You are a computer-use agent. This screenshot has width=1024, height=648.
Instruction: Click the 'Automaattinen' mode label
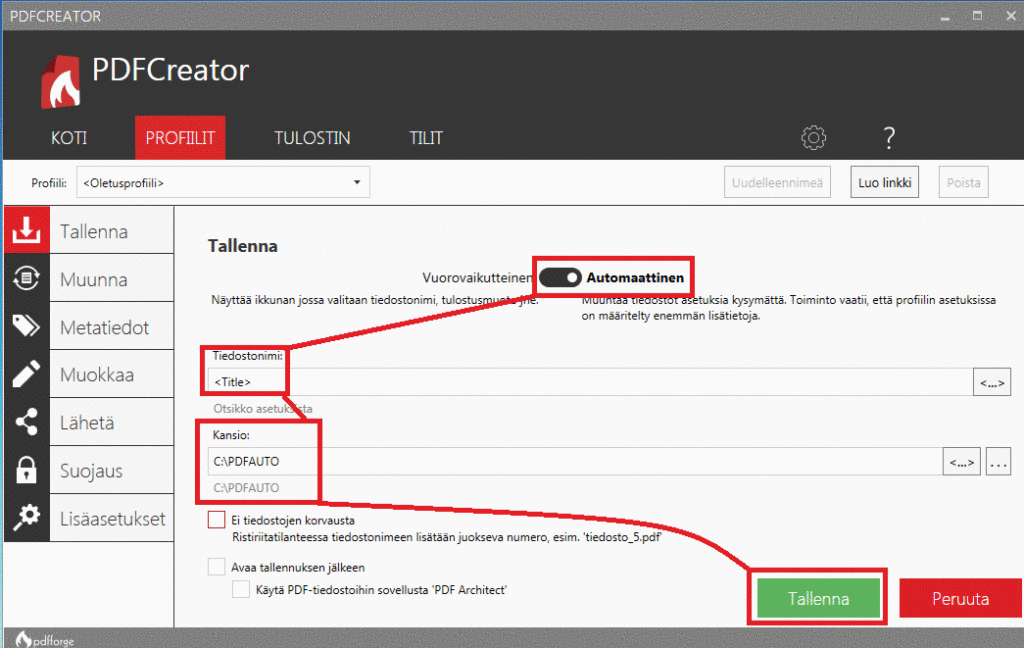click(635, 278)
